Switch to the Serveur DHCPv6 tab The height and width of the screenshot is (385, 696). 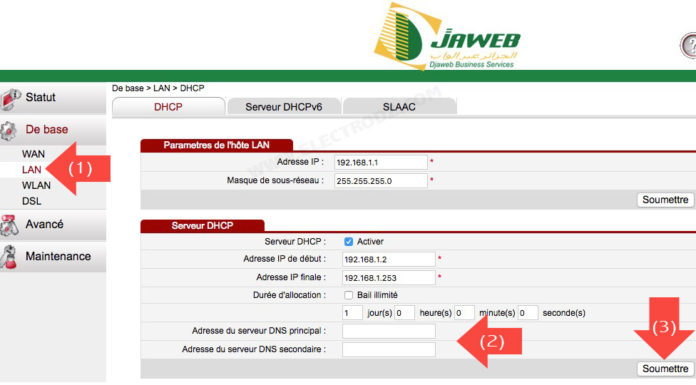coord(284,107)
